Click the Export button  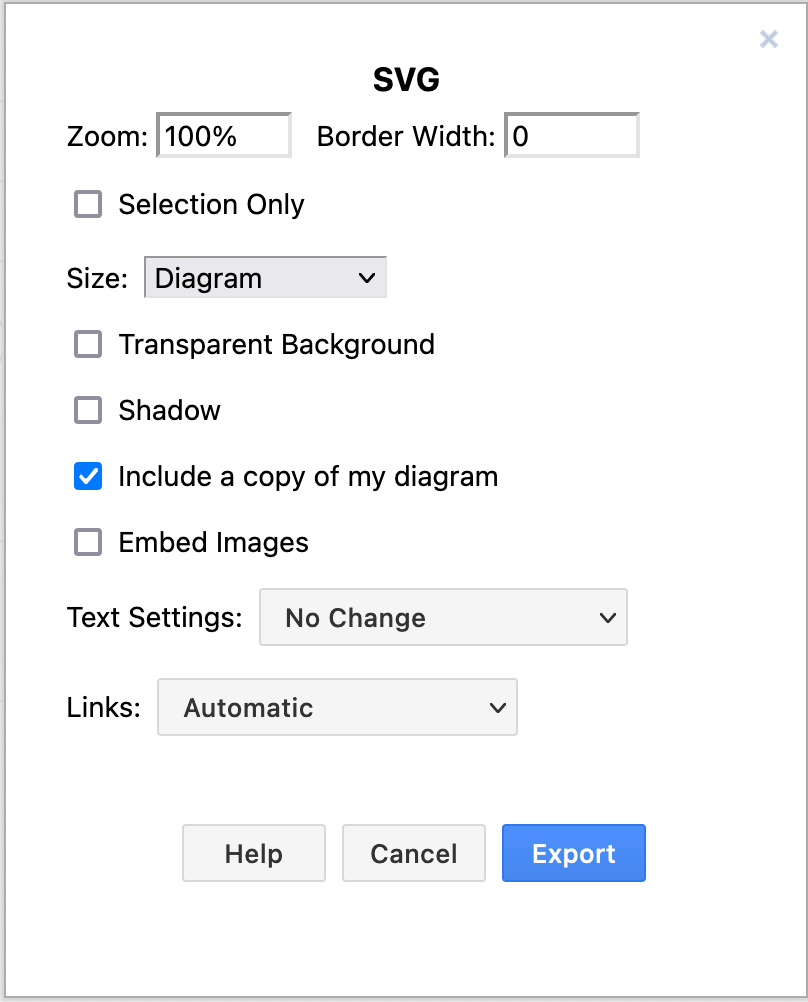coord(573,853)
